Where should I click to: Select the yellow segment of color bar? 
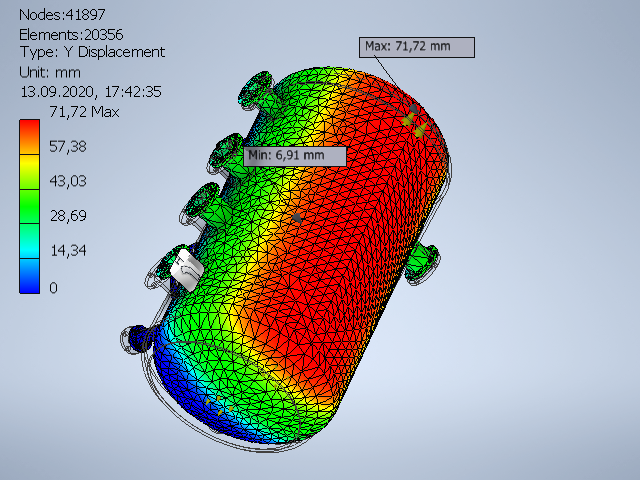coord(29,171)
